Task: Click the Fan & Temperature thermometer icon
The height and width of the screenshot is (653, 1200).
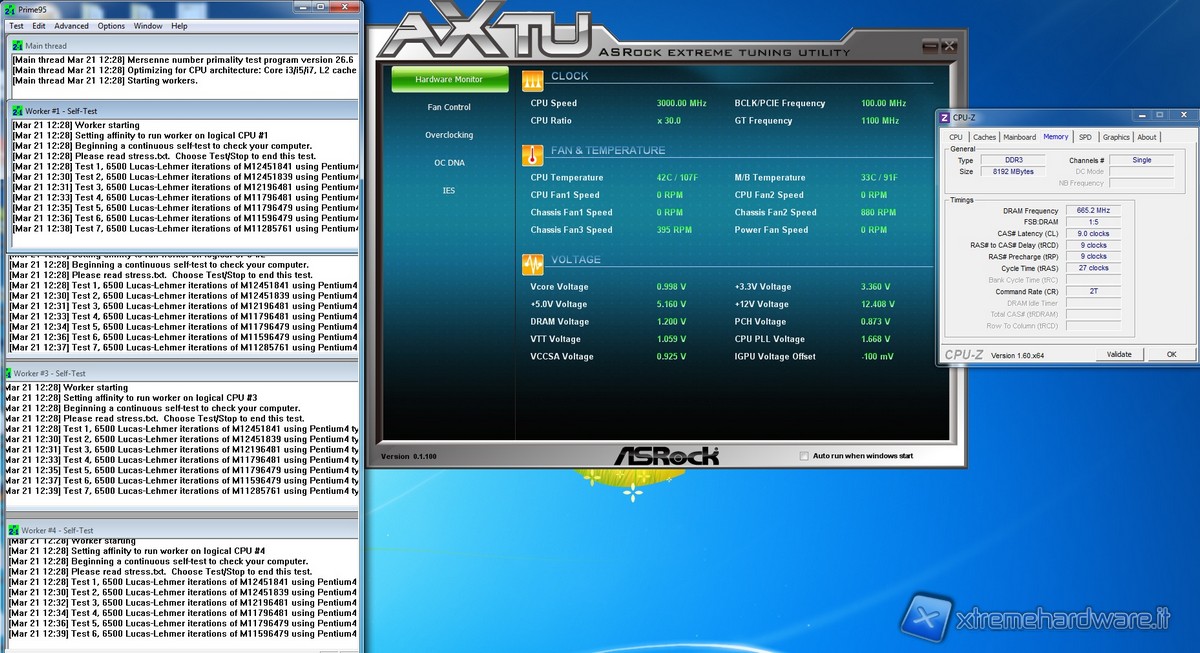Action: tap(533, 153)
